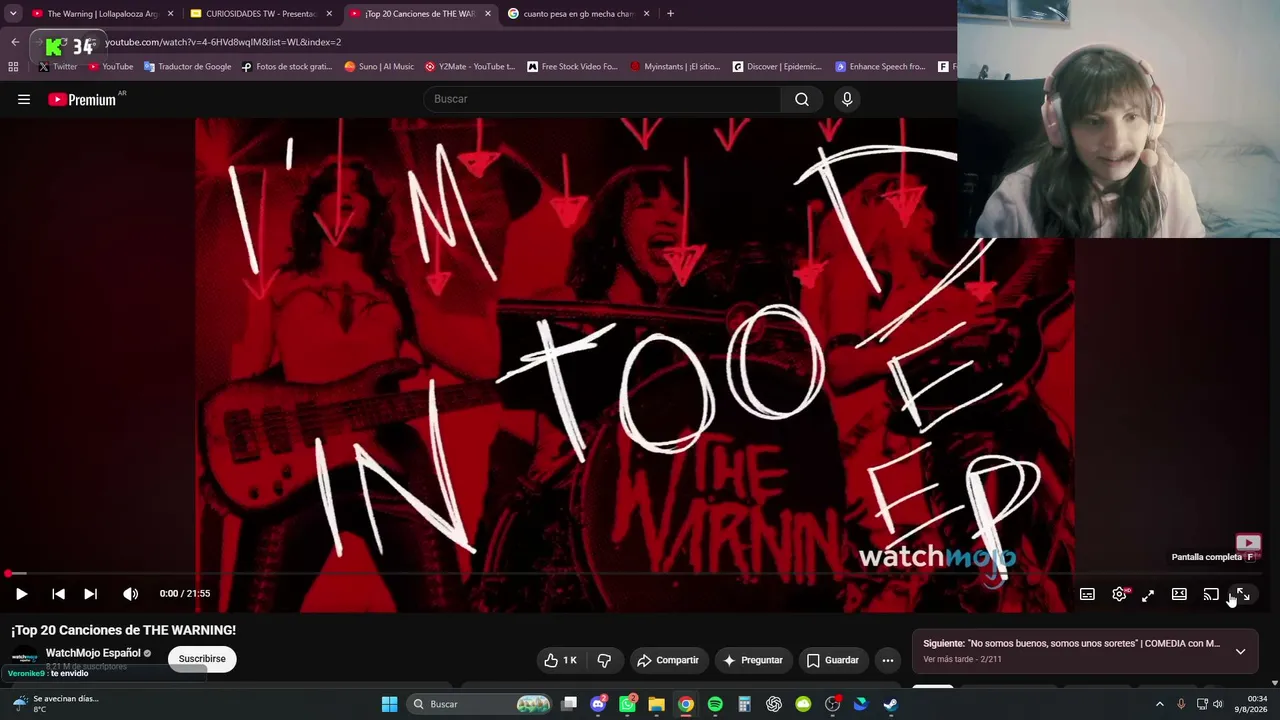
Task: Open the Traductor de Google bookmark
Action: click(187, 67)
